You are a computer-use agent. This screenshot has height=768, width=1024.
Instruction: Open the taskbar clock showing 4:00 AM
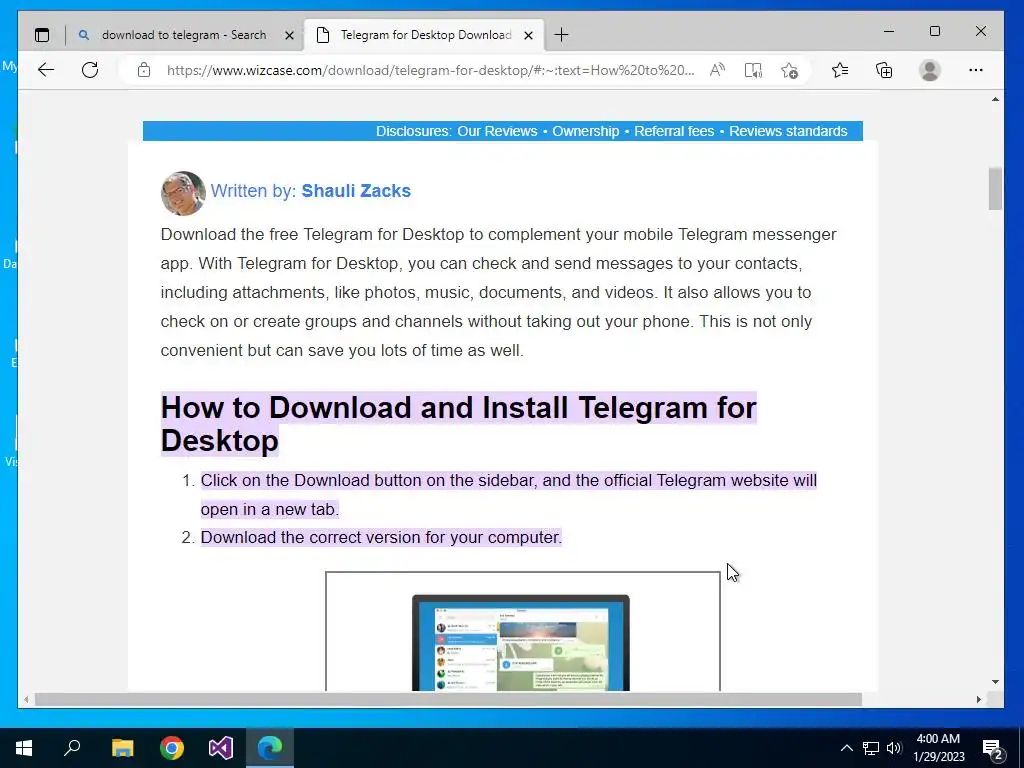tap(938, 748)
